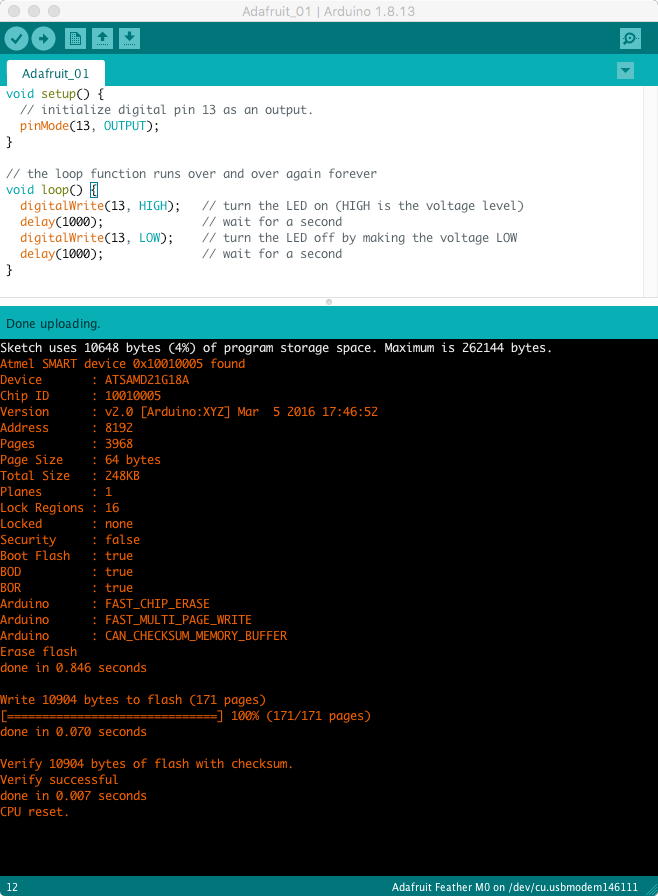
Task: Click 'Adafruit Feather M0 on /dev/cu.usbmodem146111' board status
Action: pos(515,887)
